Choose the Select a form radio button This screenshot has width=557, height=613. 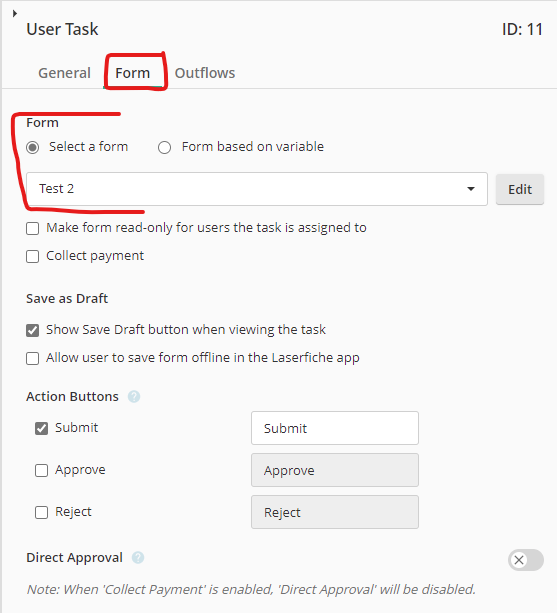(x=32, y=147)
